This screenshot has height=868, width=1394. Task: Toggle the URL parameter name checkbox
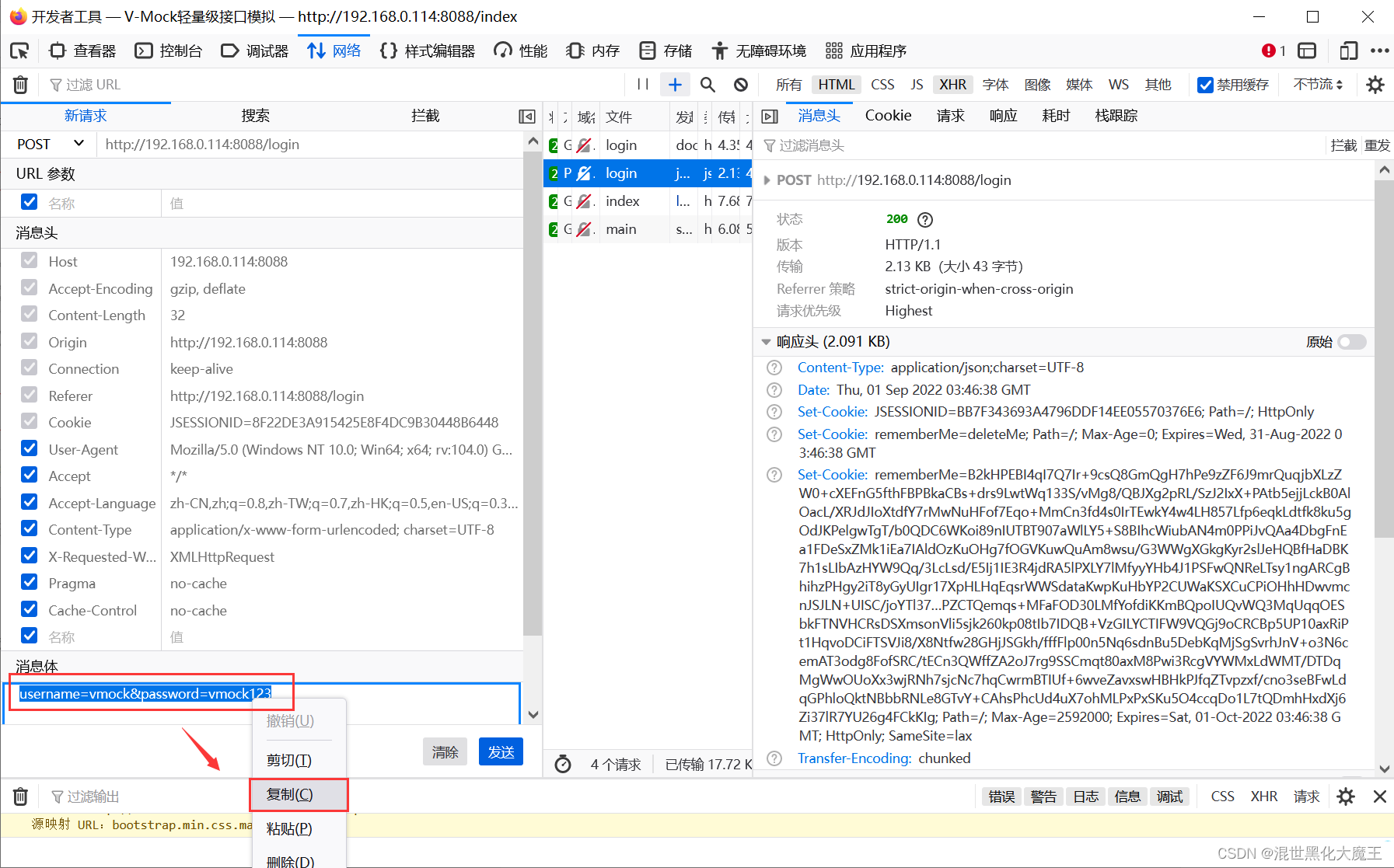[x=30, y=202]
